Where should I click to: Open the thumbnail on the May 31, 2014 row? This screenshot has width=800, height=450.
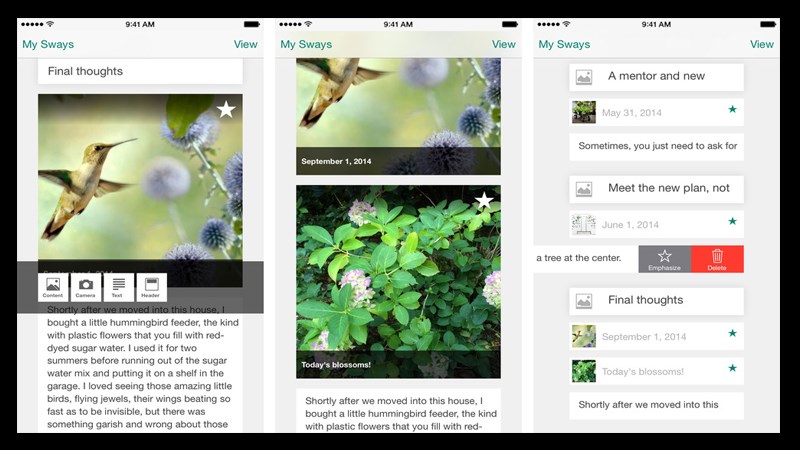584,112
